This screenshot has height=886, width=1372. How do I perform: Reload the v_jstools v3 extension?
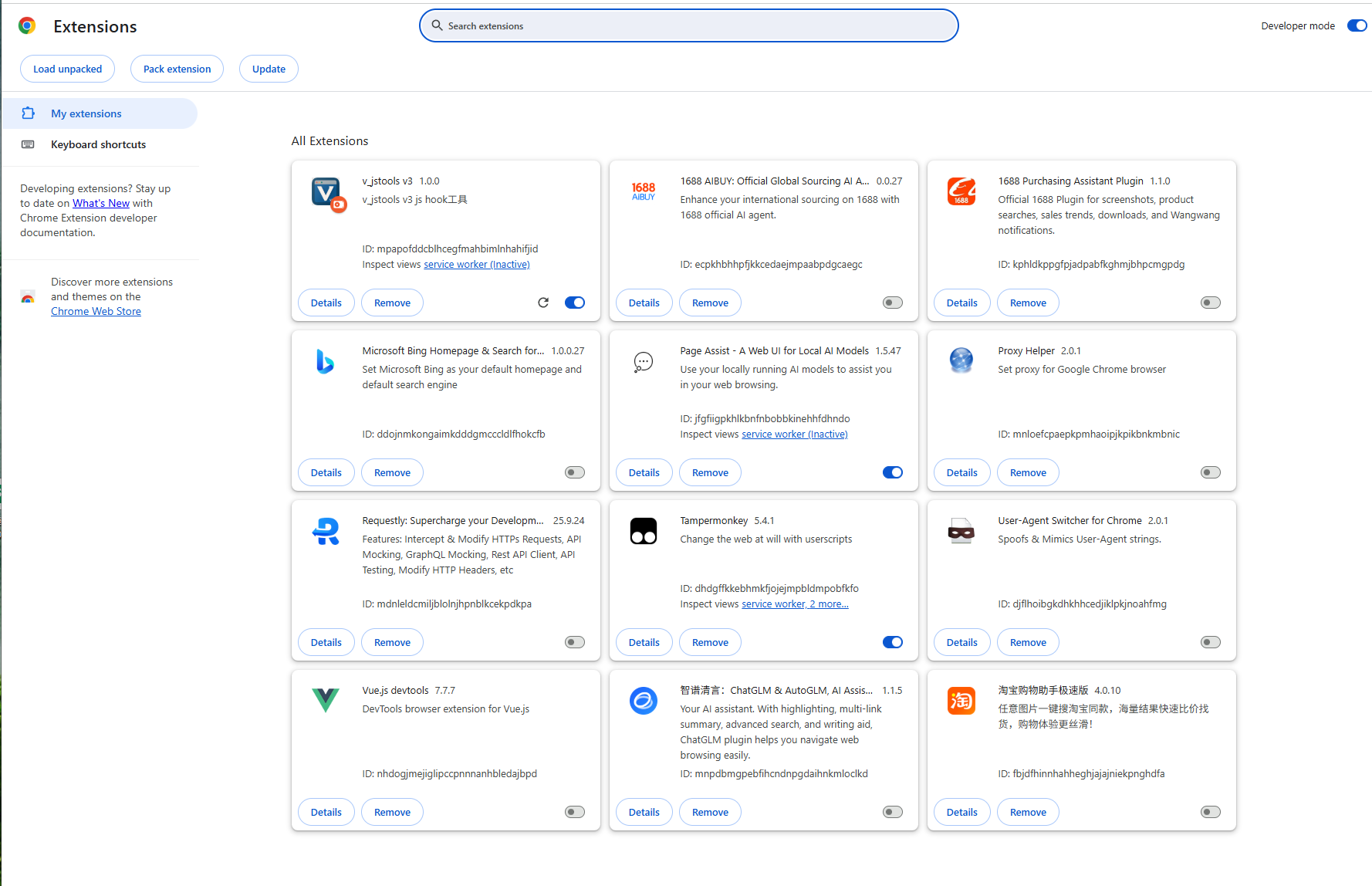pyautogui.click(x=543, y=303)
